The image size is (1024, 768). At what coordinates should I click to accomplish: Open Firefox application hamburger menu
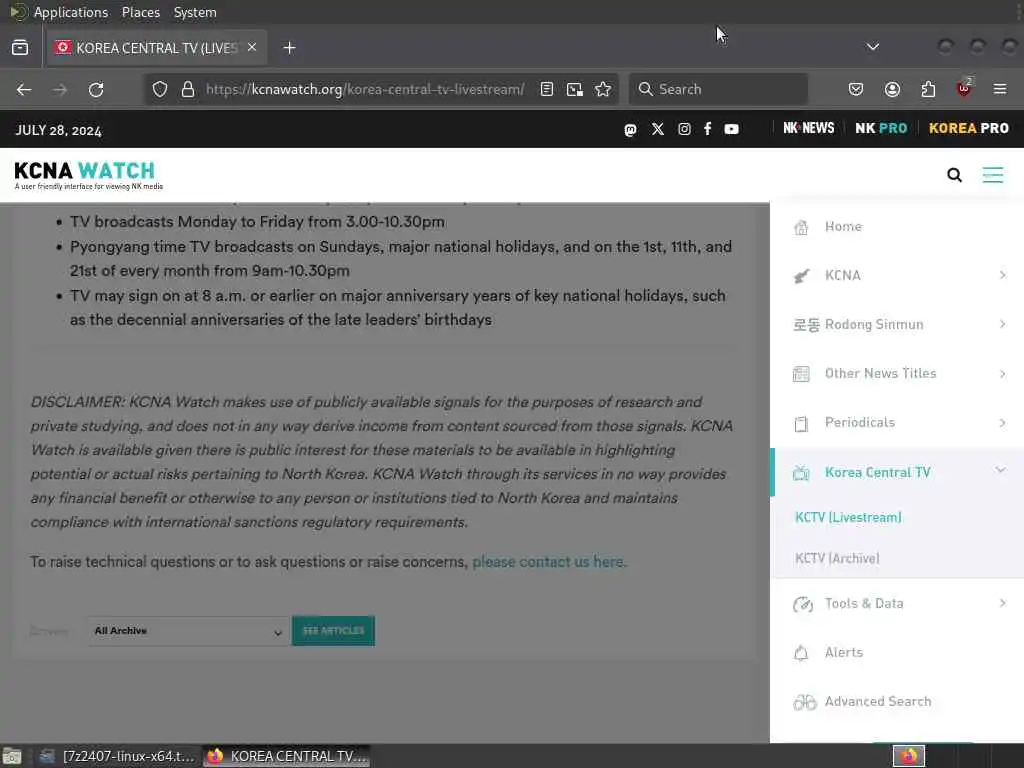1000,89
